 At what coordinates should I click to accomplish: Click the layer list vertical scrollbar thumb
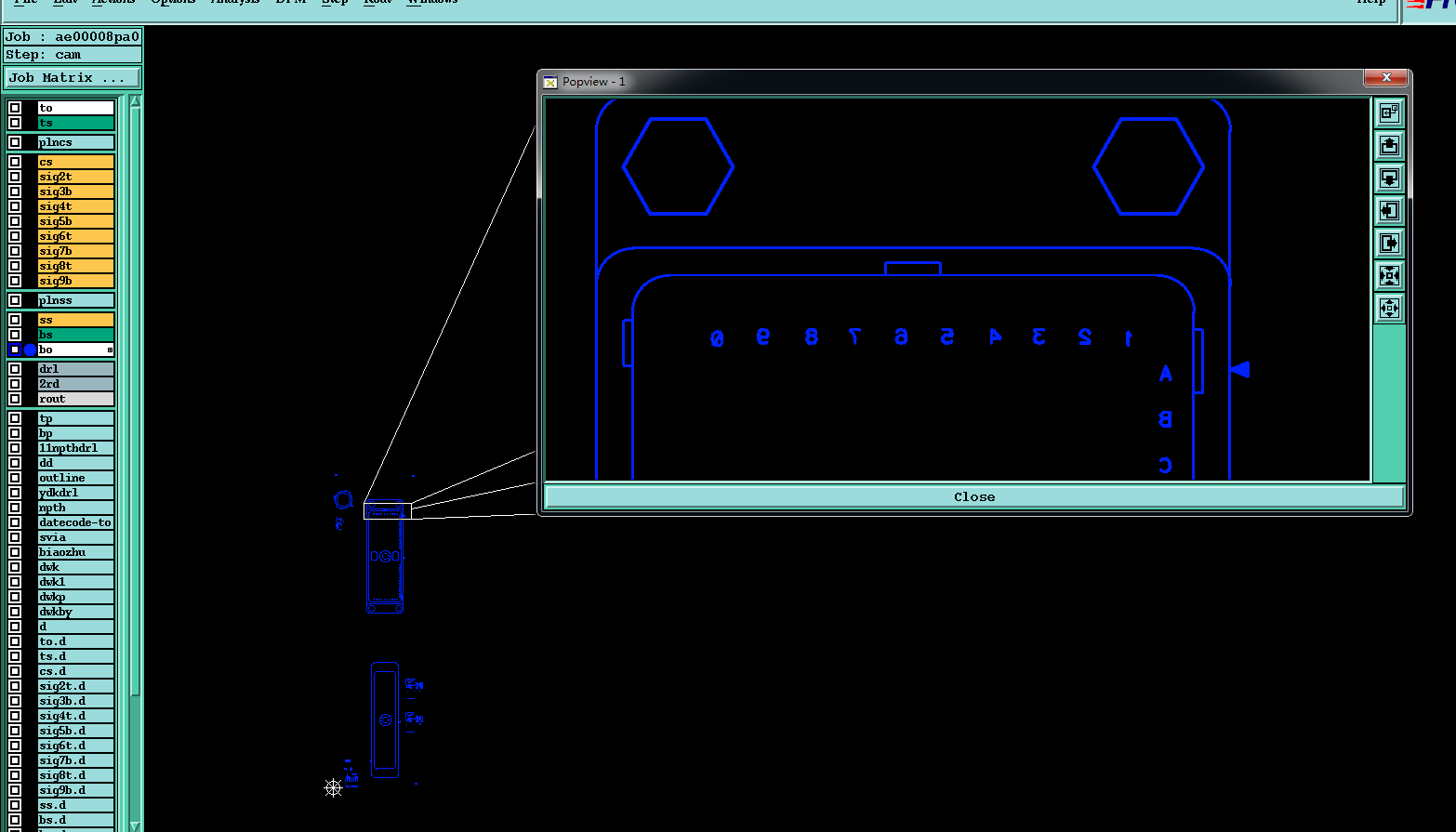(x=135, y=402)
